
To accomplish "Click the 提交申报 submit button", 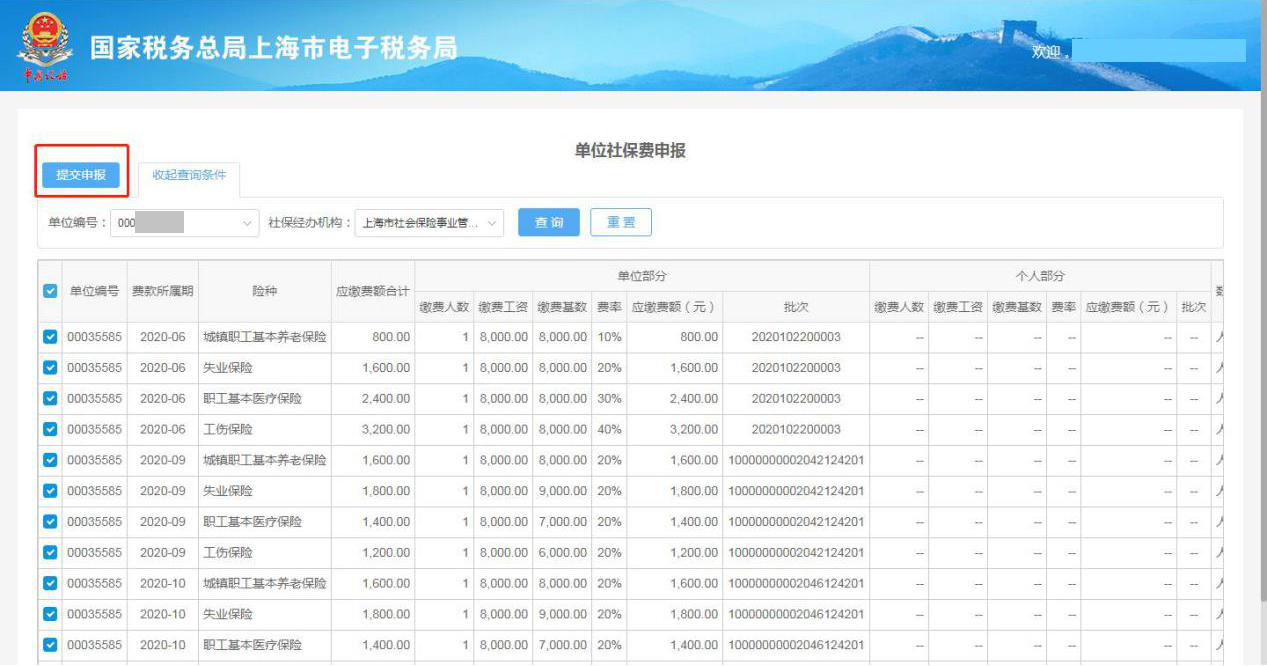I will tap(81, 175).
